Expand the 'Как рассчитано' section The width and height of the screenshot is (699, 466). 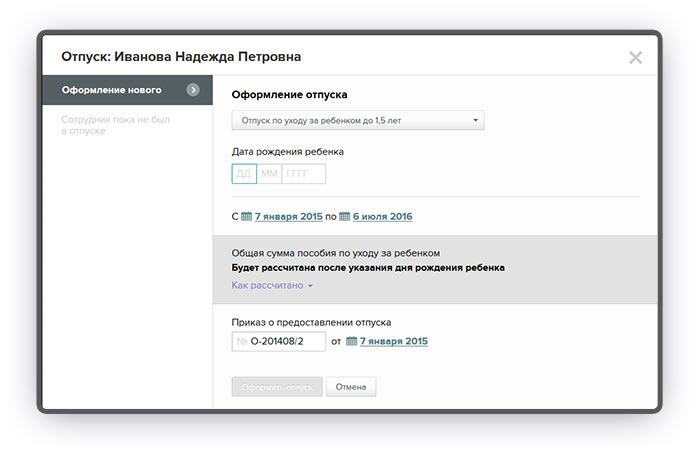[272, 286]
